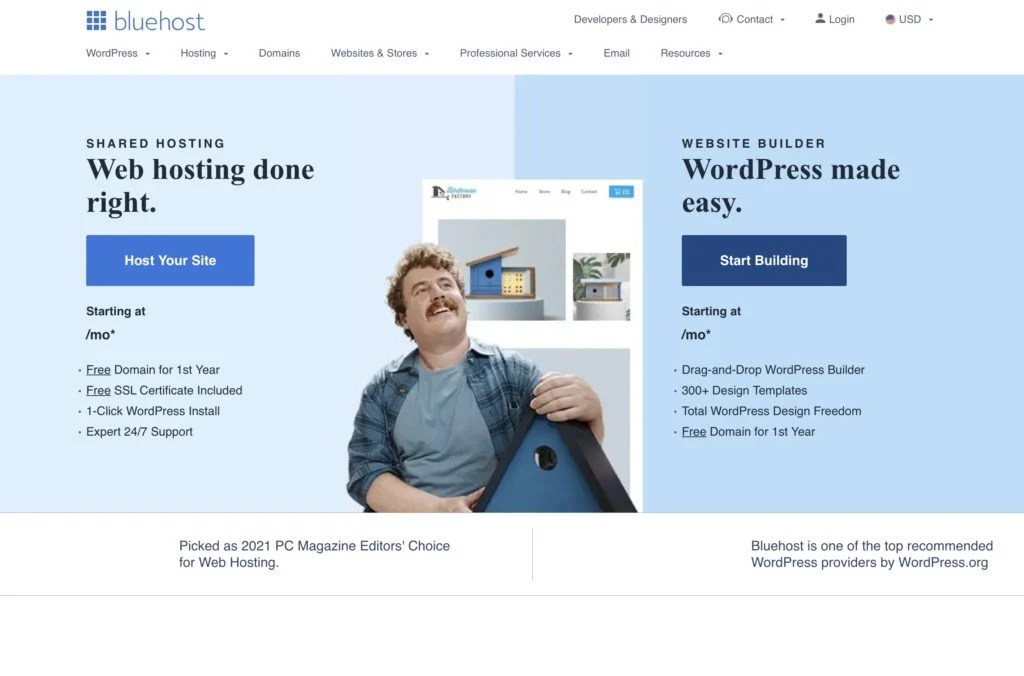This screenshot has height=676, width=1024.
Task: Open the Free Domain for 1st Year link
Action: [x=97, y=369]
